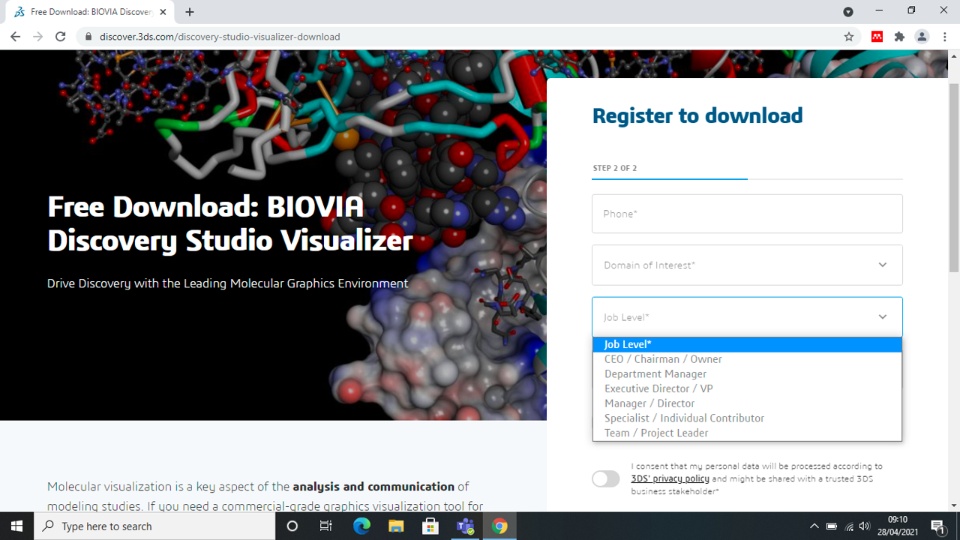The image size is (960, 540).
Task: Click the page vertical scrollbar thumb
Action: coord(954,178)
